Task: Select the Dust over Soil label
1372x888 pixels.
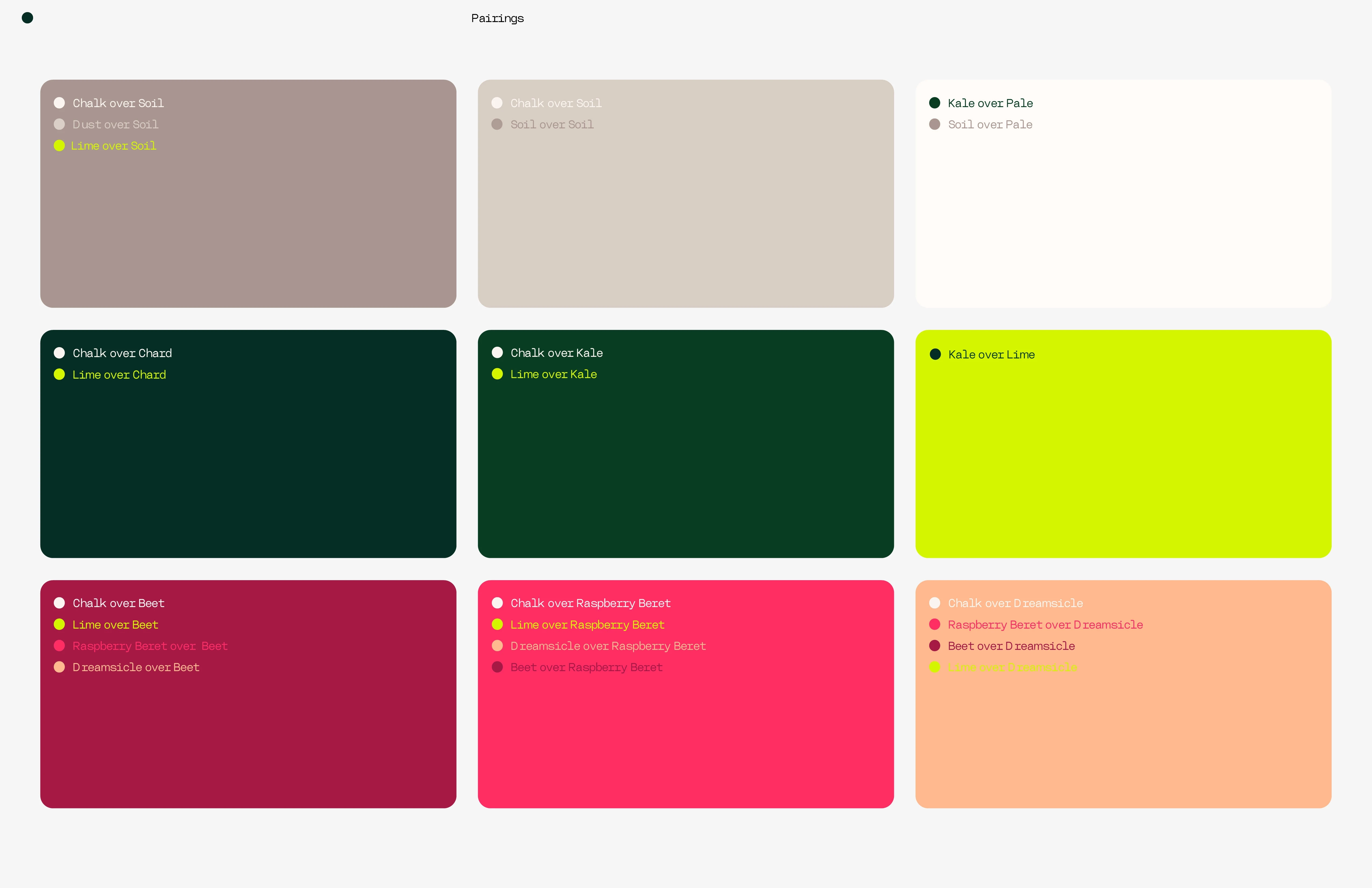Action: [x=115, y=125]
